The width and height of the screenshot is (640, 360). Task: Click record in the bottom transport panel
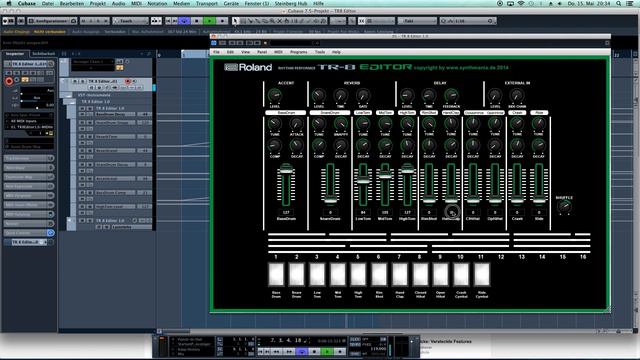(340, 351)
